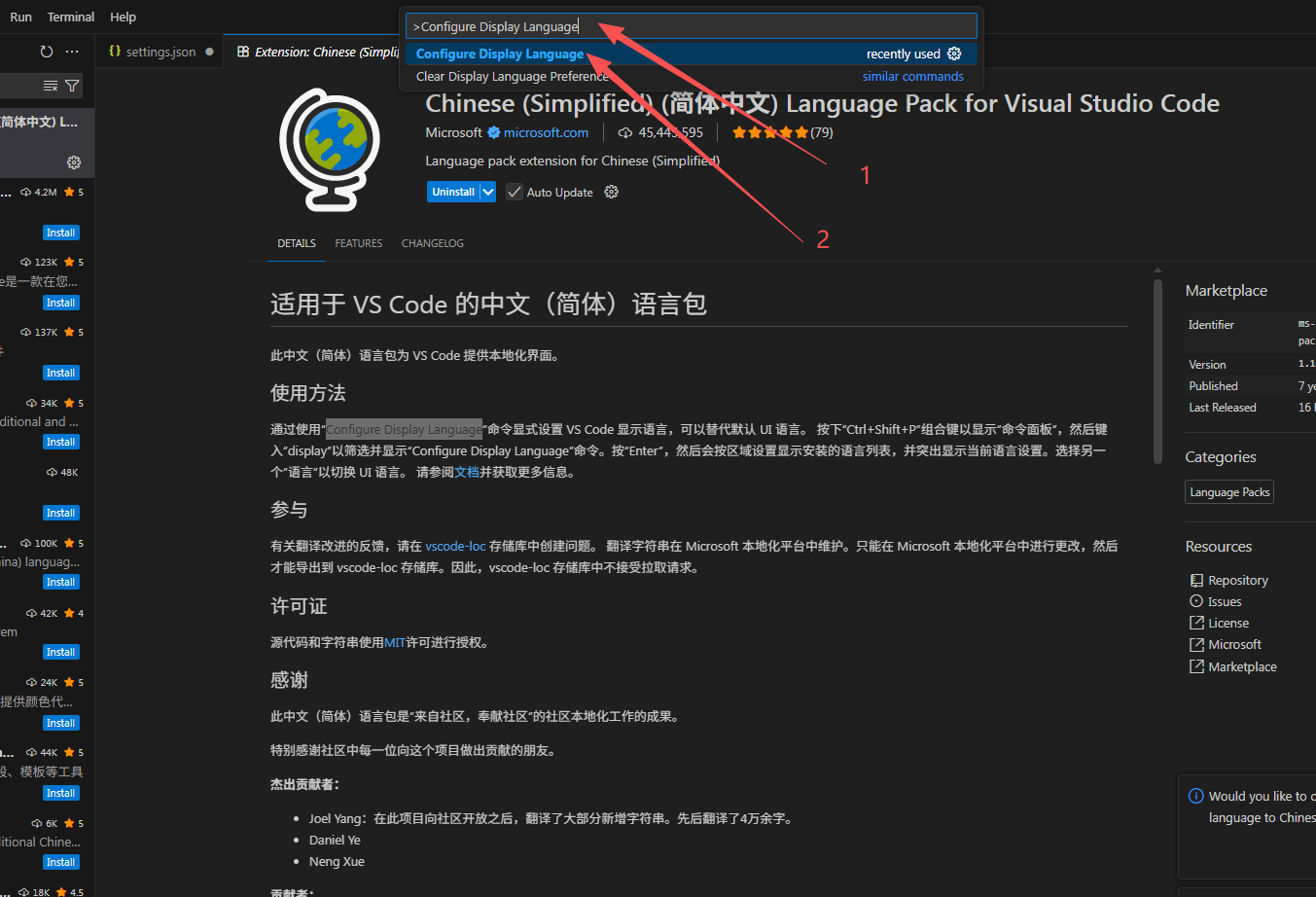1316x897 pixels.
Task: Click the external-link icon beside License
Action: (1196, 623)
